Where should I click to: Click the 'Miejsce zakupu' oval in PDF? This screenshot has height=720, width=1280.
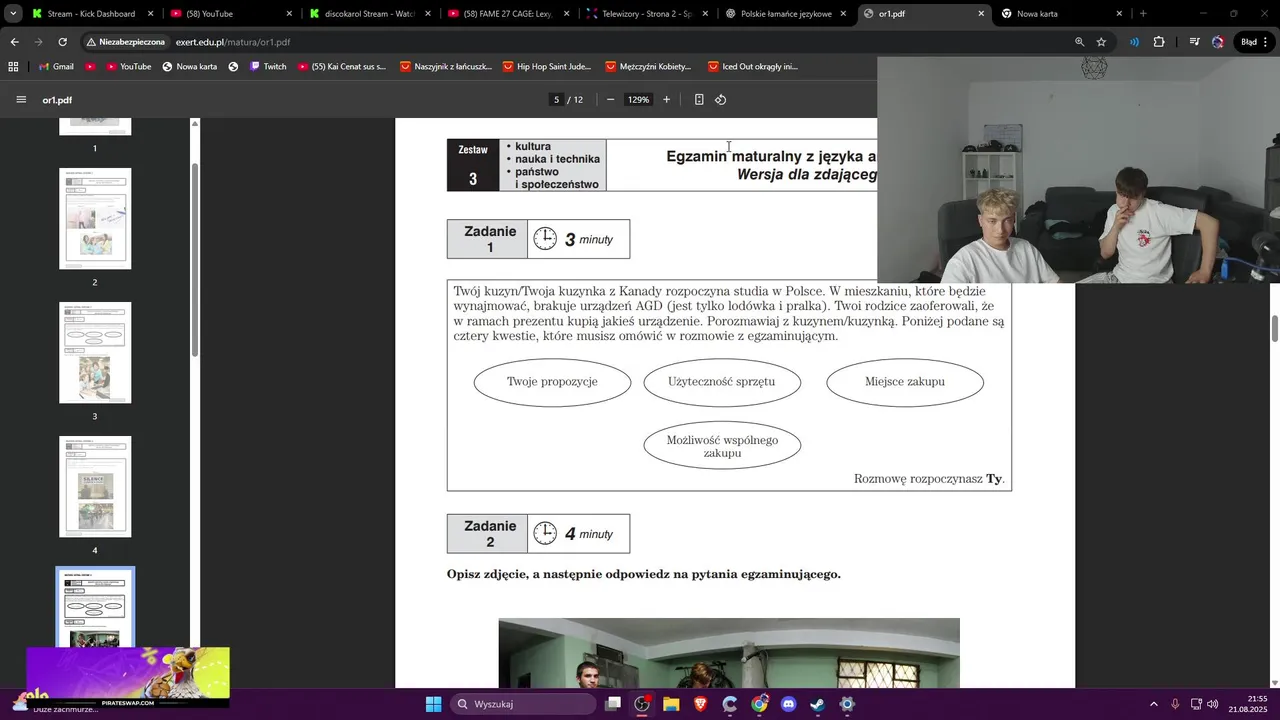(905, 382)
